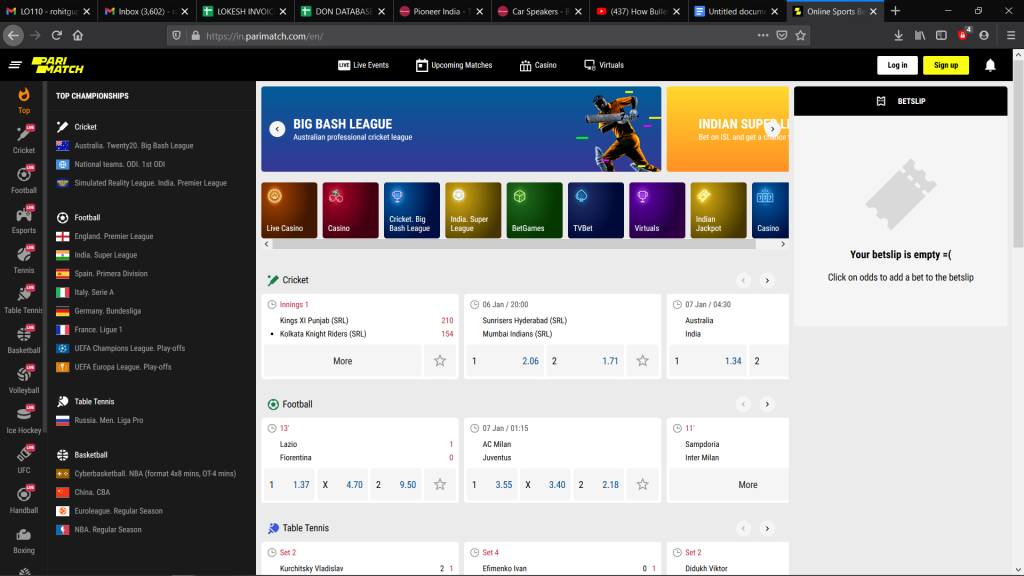Viewport: 1024px width, 576px height.
Task: Open the Table Tennis sidebar icon
Action: (24, 299)
